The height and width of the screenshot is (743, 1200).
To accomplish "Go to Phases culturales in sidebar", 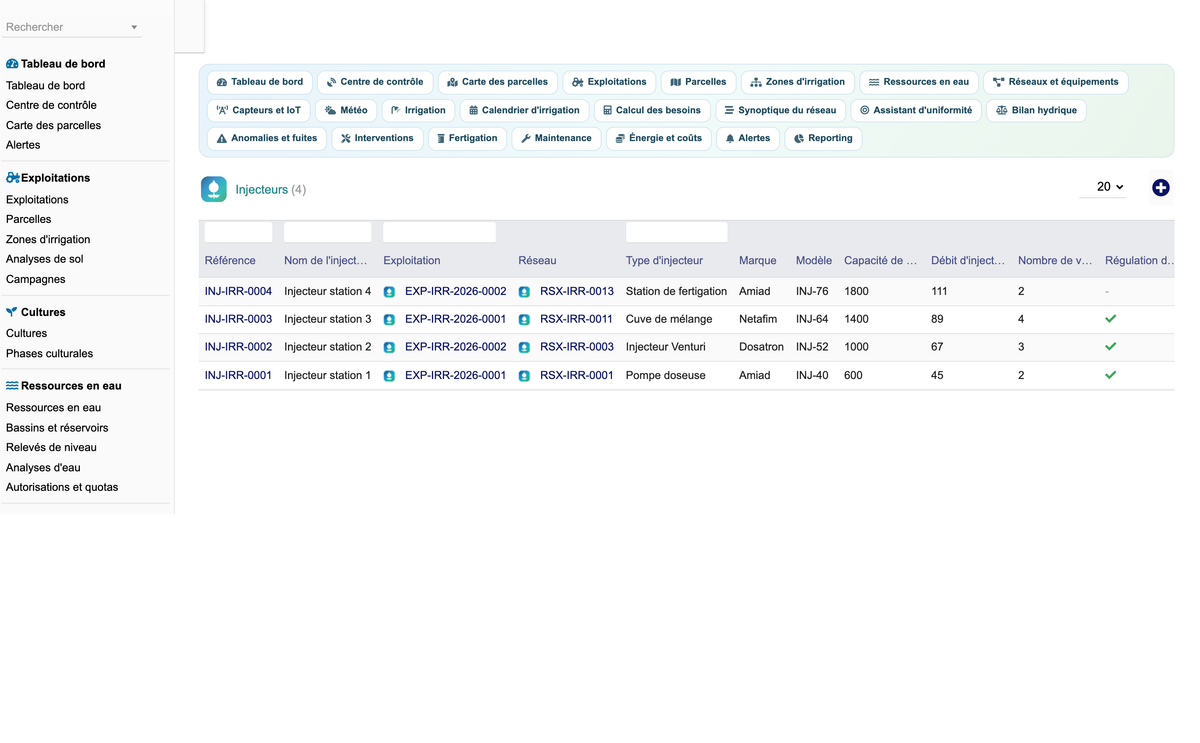I will (x=49, y=354).
